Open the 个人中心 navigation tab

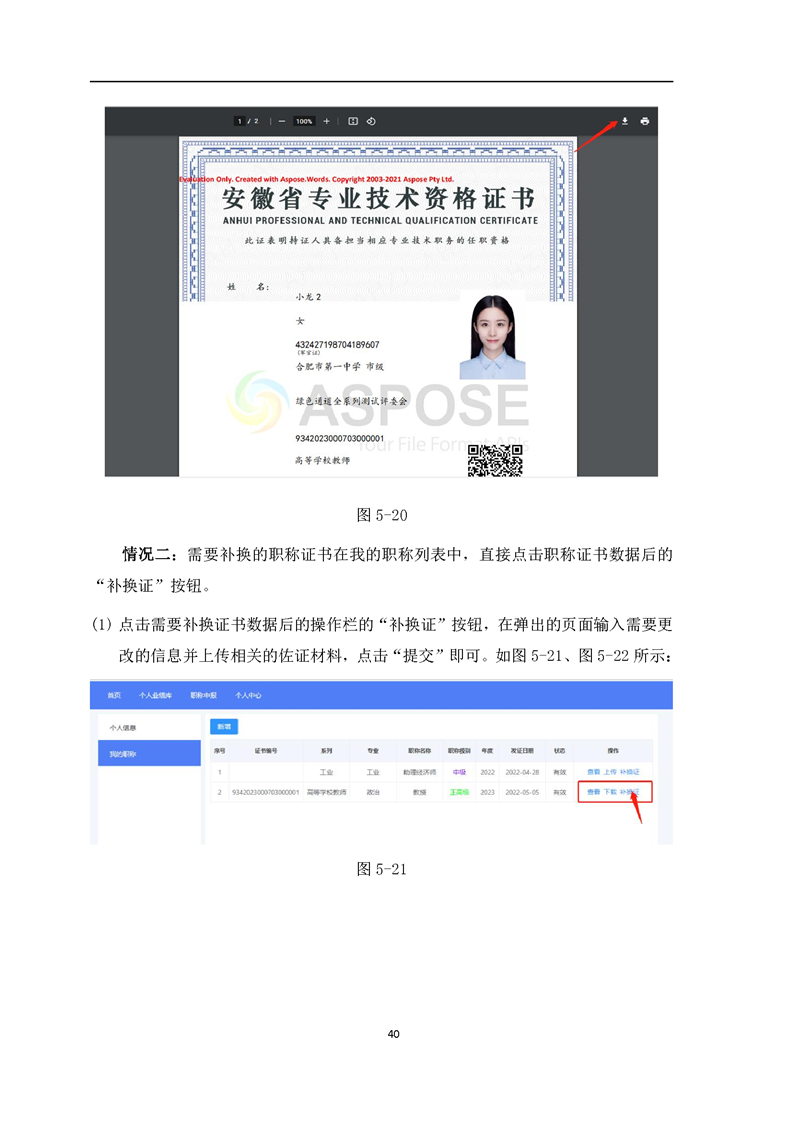coord(248,695)
